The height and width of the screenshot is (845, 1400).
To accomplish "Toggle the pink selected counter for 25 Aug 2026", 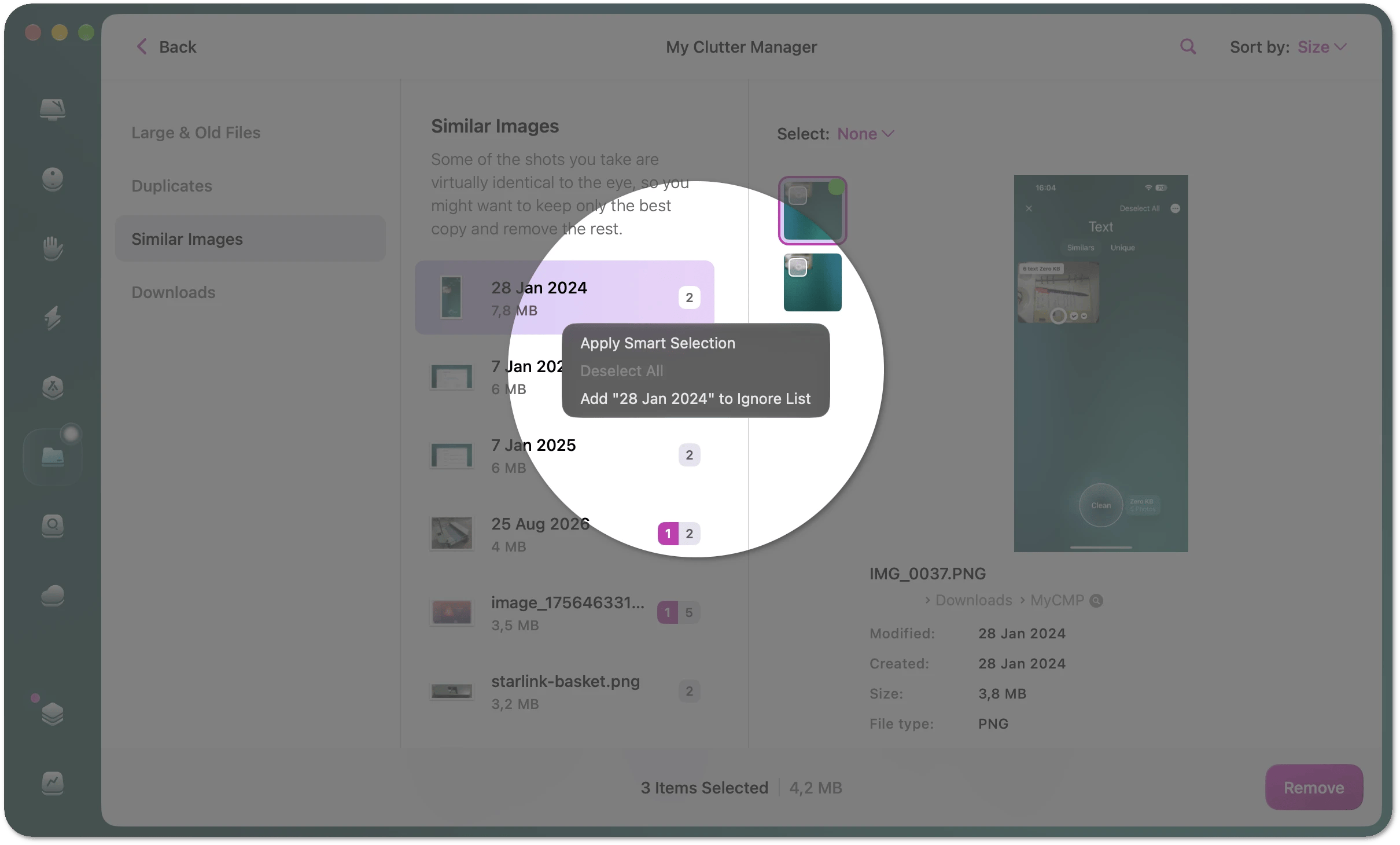I will click(668, 534).
